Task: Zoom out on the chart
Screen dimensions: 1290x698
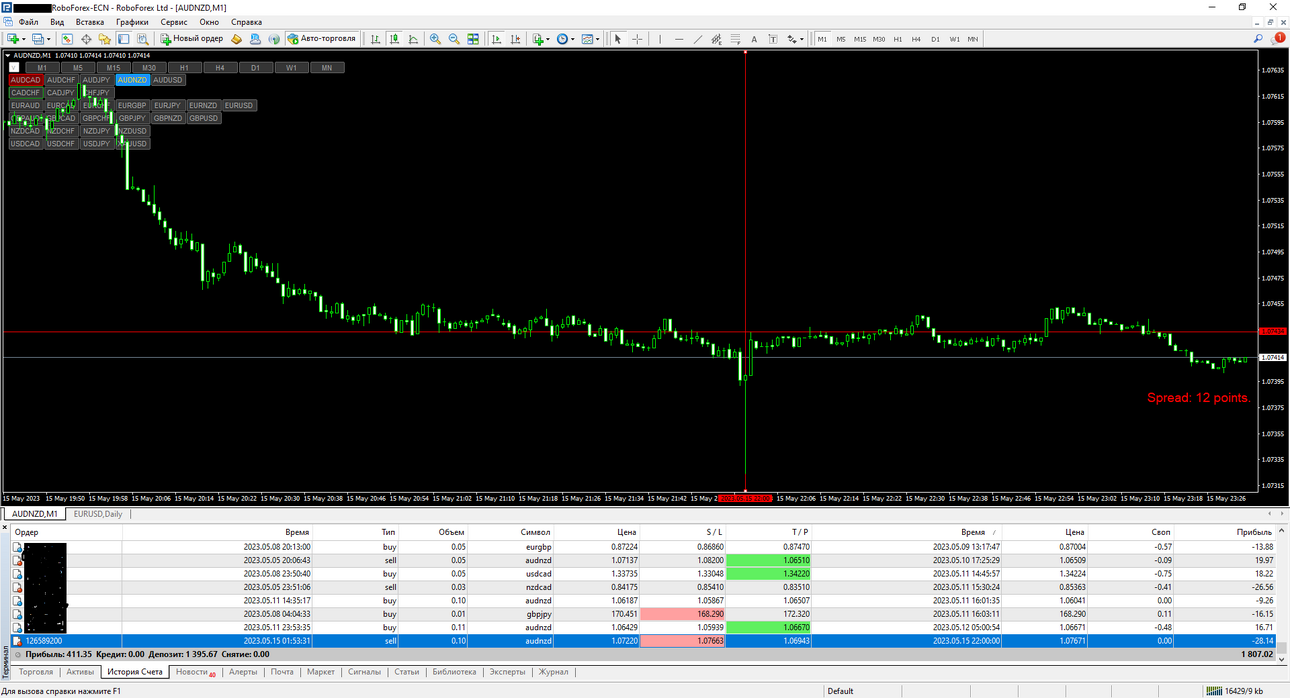Action: point(454,39)
